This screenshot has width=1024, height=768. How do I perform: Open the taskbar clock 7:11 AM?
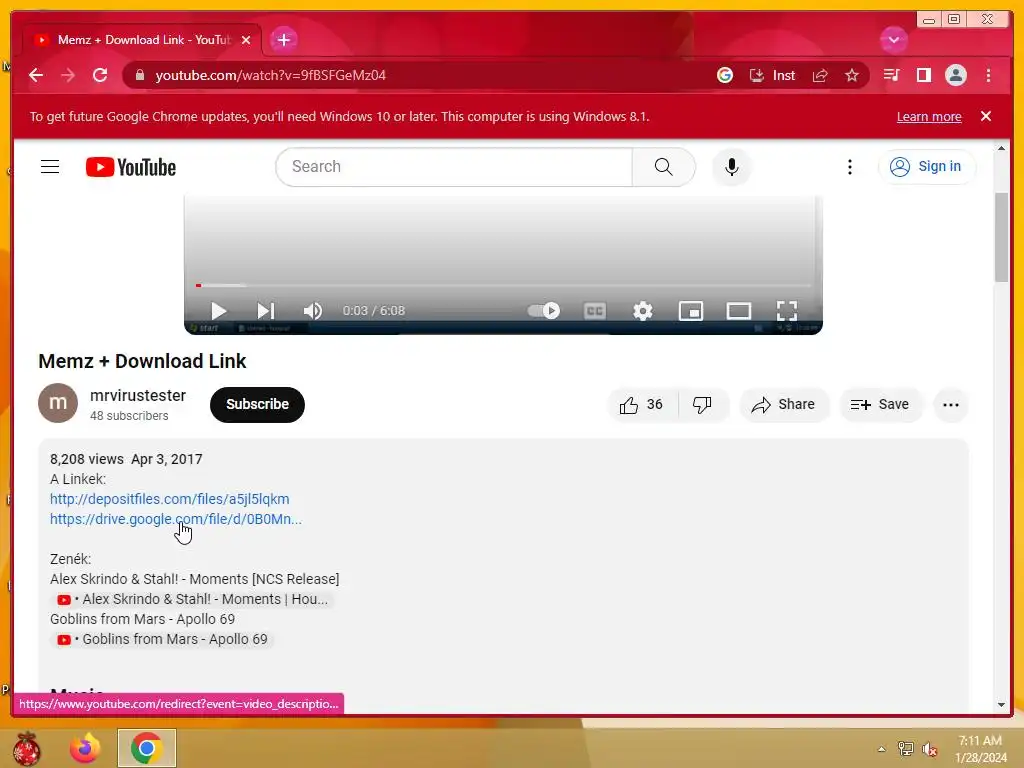click(980, 749)
